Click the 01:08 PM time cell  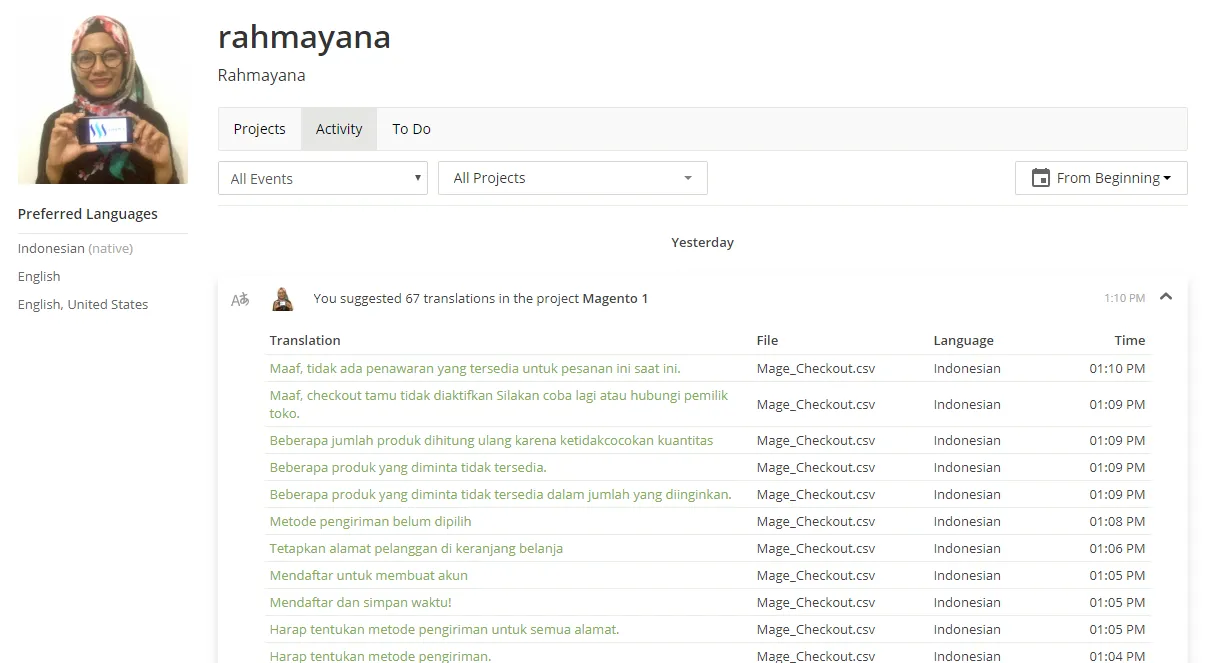(x=1117, y=521)
